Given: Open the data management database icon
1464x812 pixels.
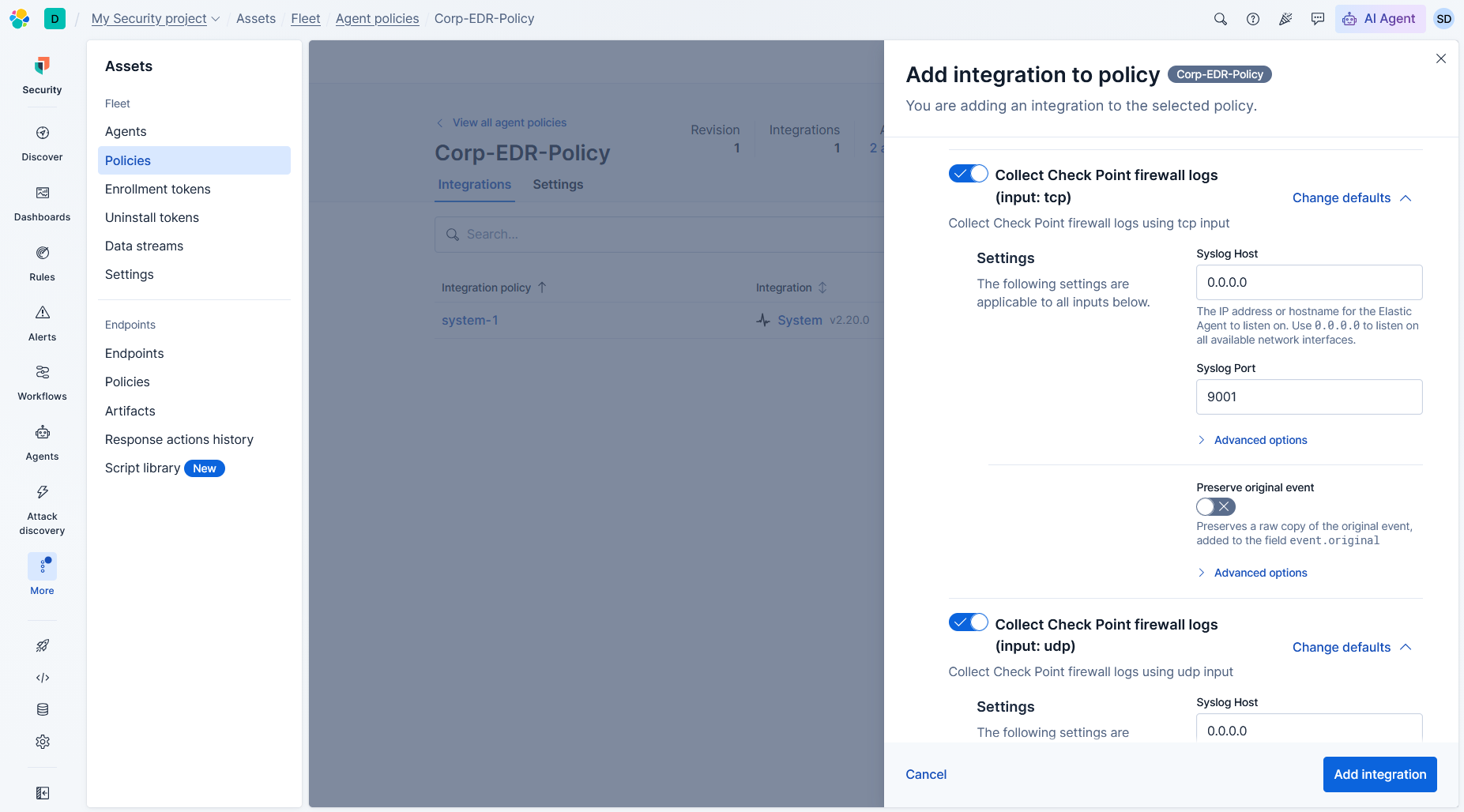Looking at the screenshot, I should [43, 709].
